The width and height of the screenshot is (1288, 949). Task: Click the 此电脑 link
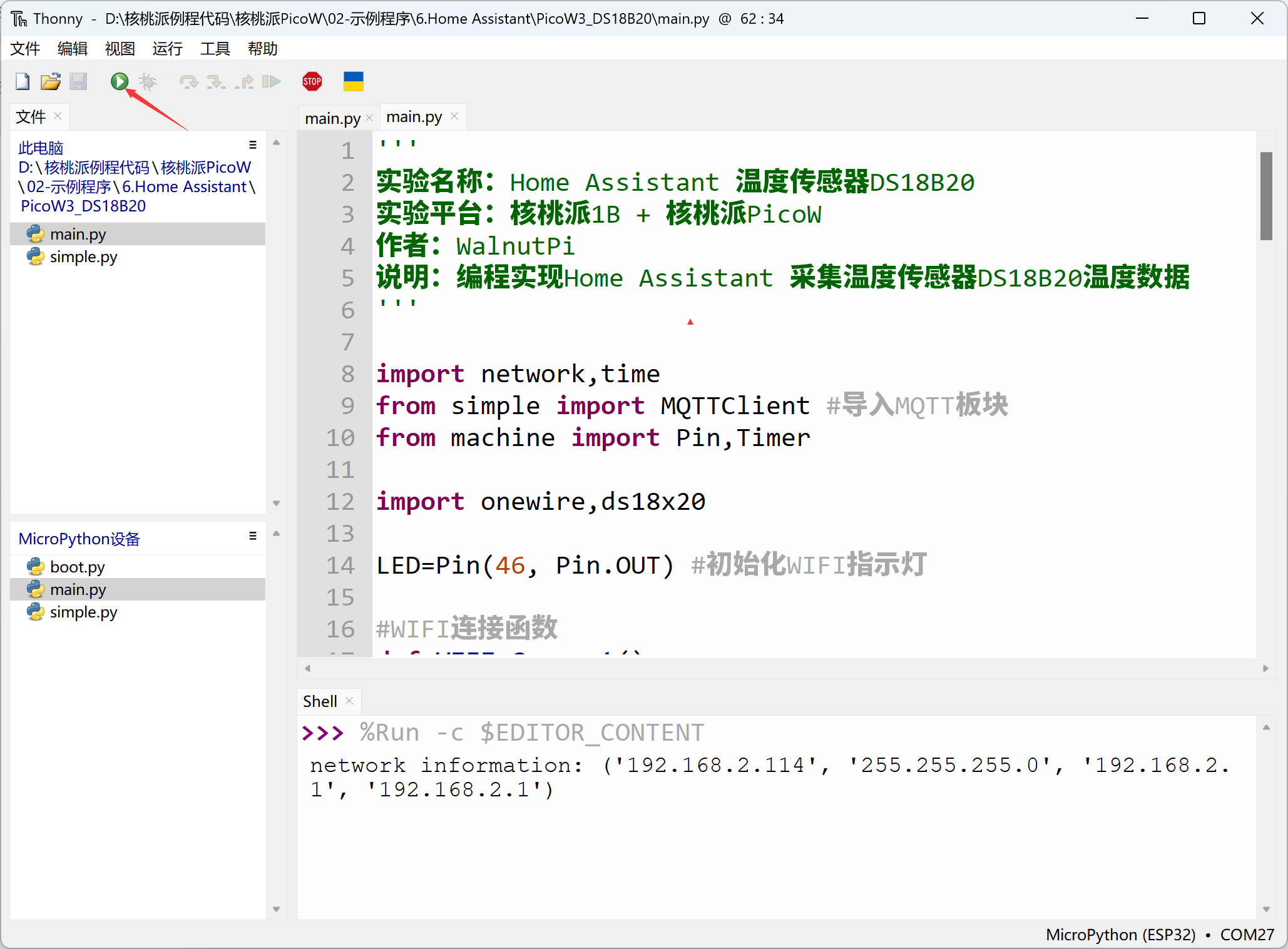(41, 148)
